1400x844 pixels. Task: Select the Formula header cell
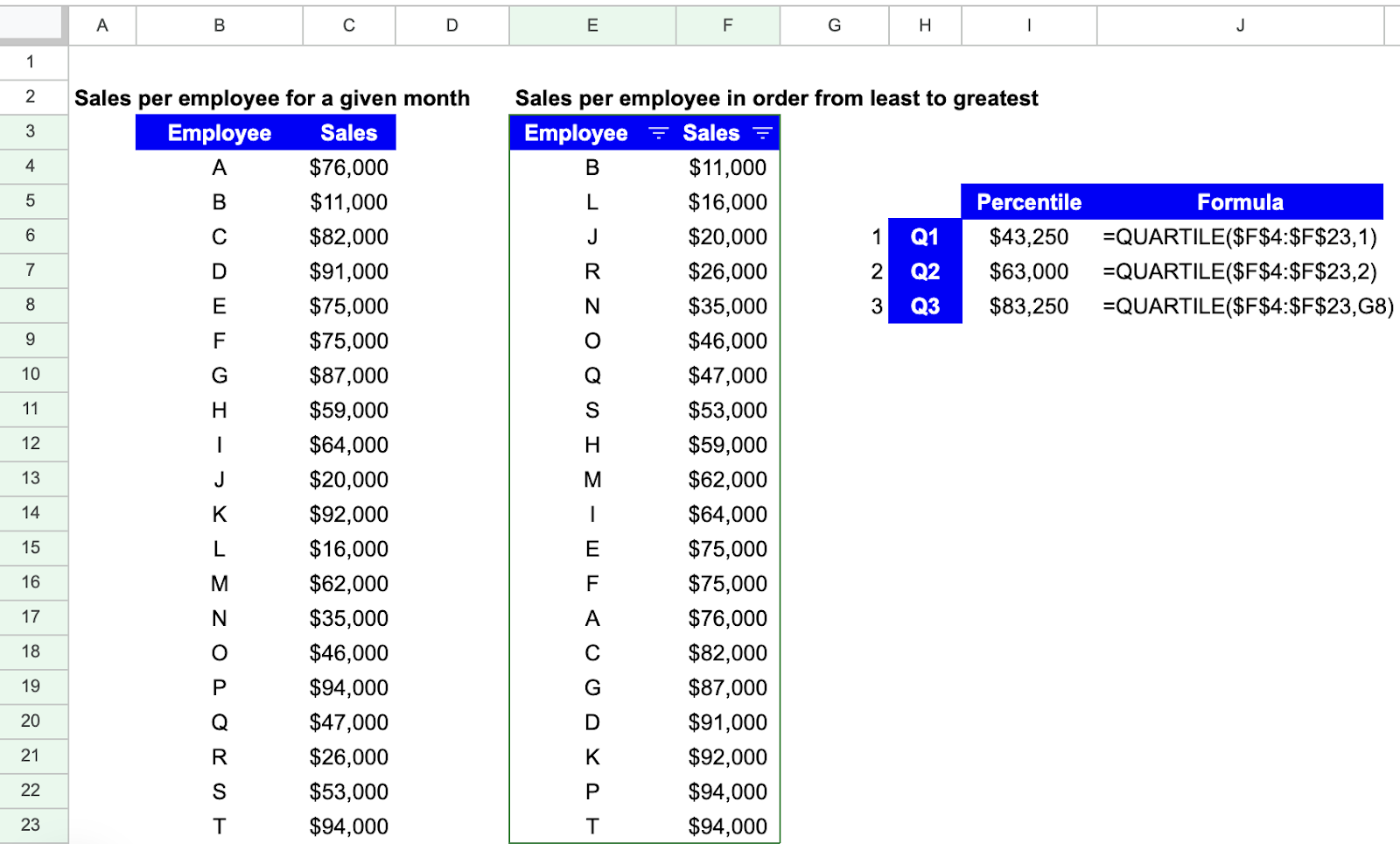(1241, 202)
